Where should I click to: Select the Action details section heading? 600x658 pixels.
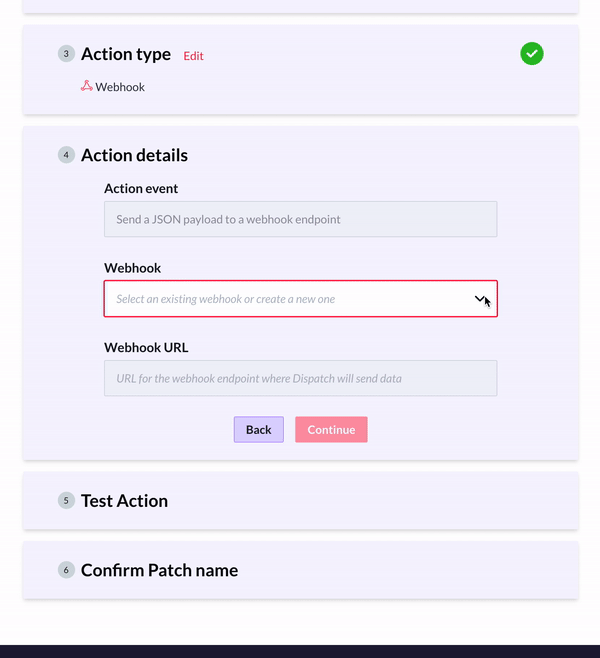click(134, 155)
